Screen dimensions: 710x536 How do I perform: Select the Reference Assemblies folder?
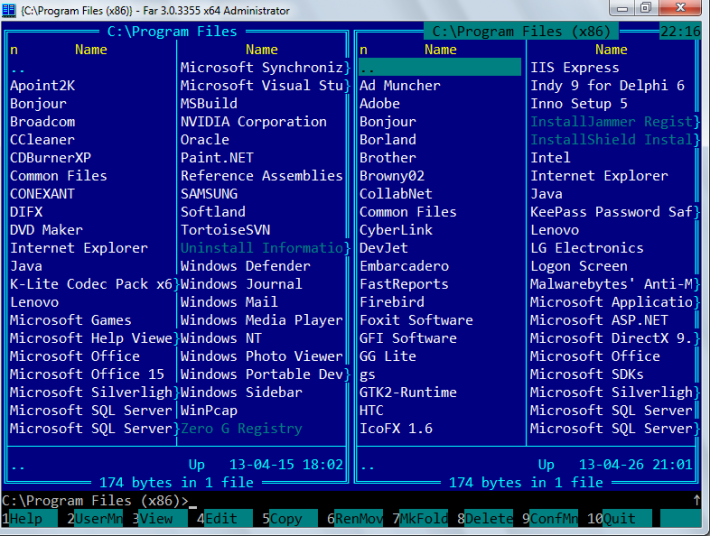pyautogui.click(x=262, y=176)
